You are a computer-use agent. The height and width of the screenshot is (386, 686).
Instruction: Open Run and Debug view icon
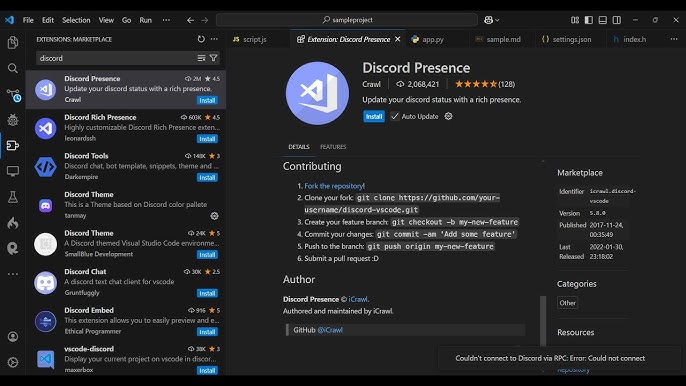pos(13,119)
